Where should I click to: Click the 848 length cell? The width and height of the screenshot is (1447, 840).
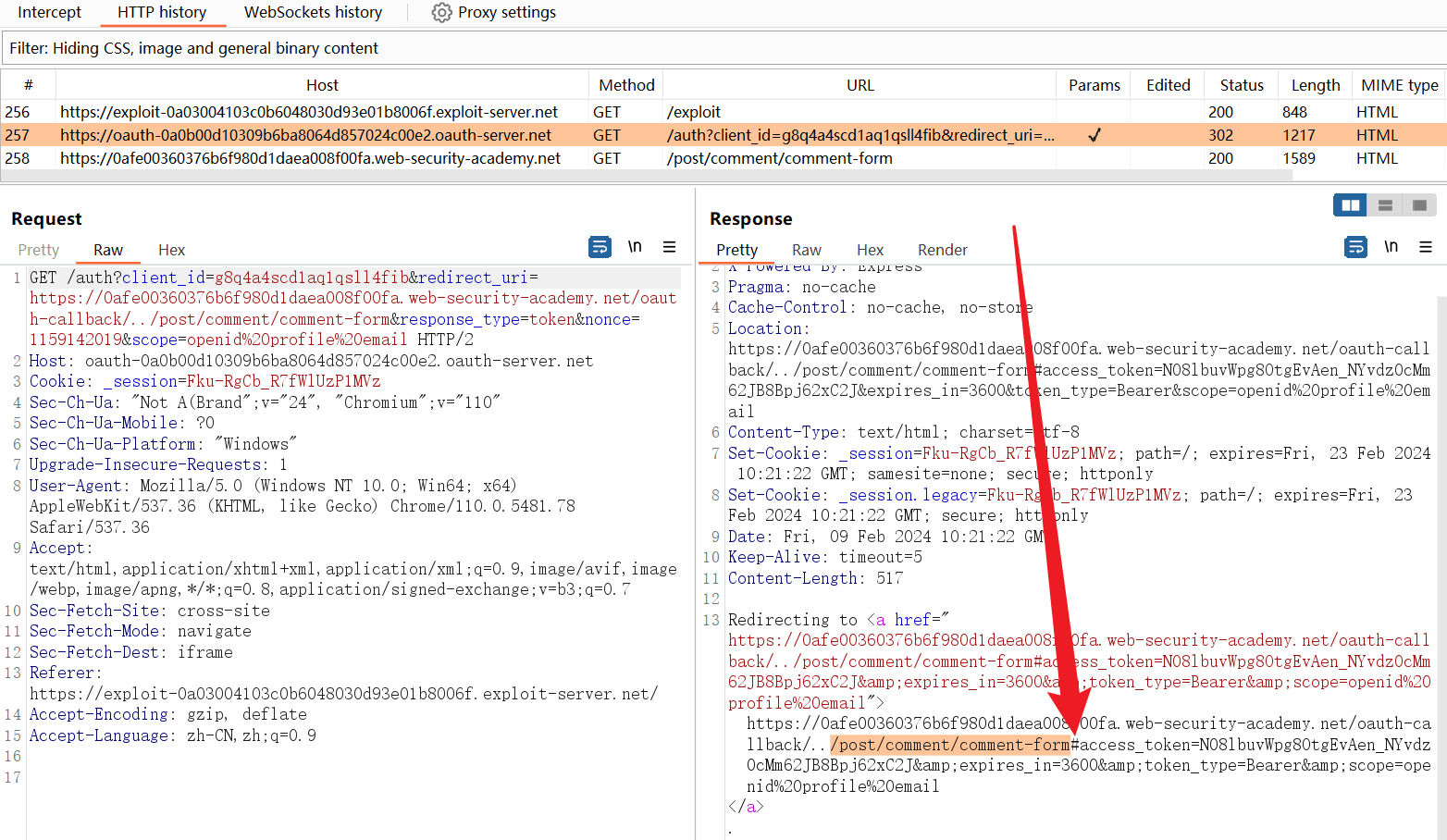coord(1295,112)
